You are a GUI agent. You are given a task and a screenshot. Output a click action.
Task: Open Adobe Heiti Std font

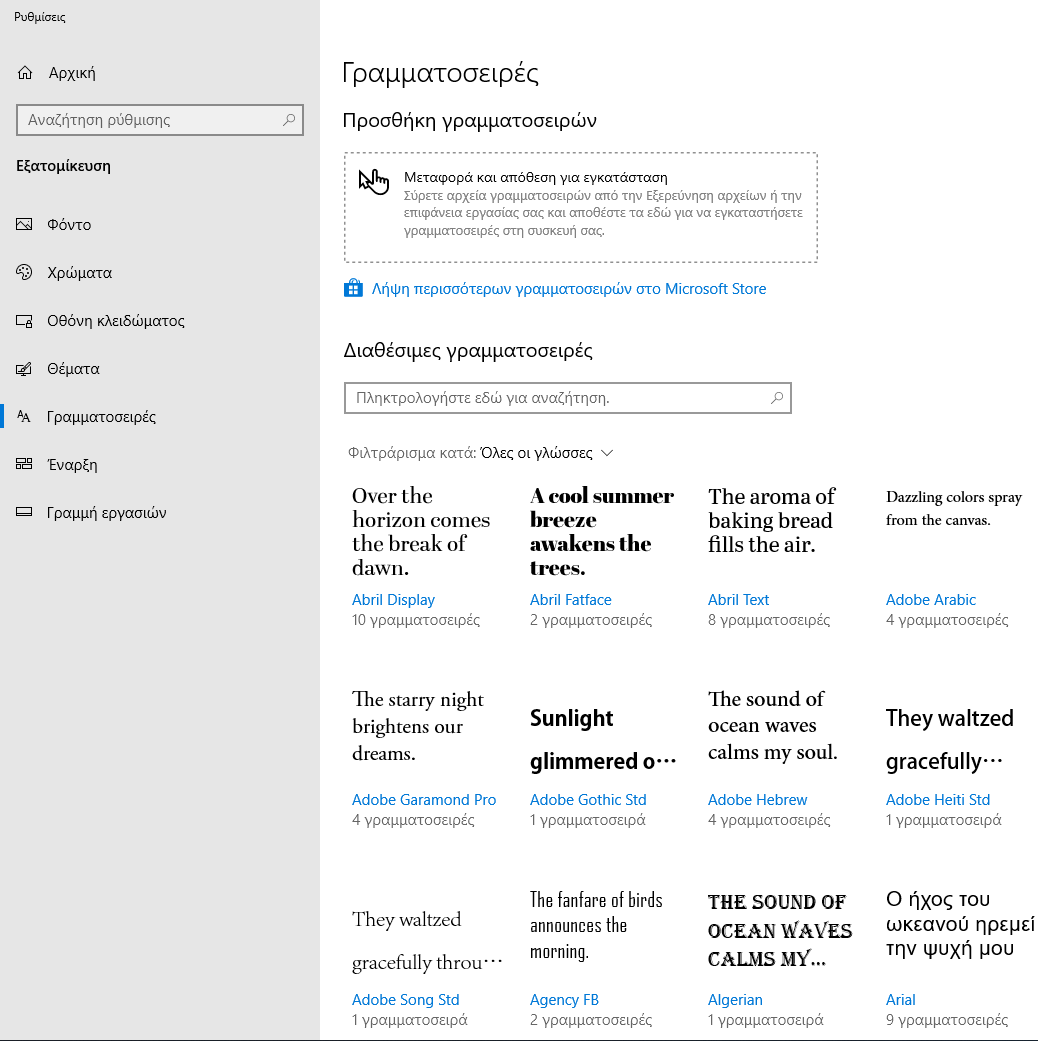click(938, 799)
